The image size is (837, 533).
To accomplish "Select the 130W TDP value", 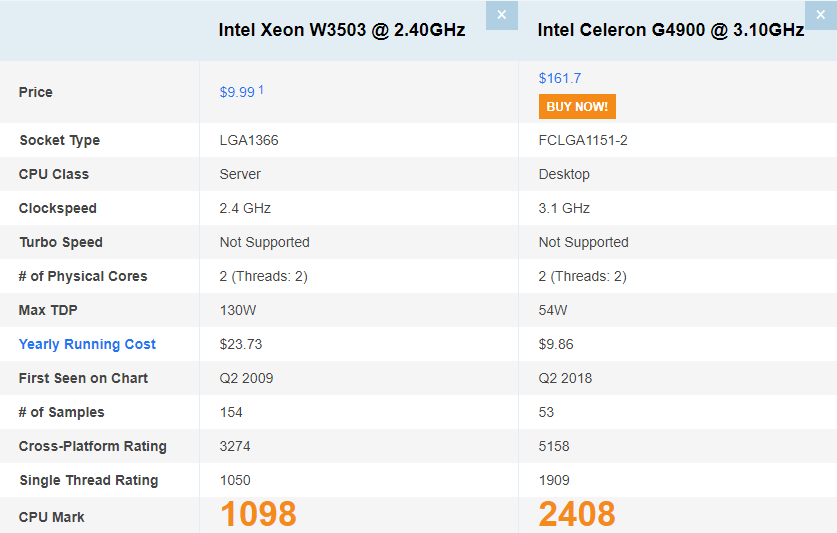I will coord(238,310).
